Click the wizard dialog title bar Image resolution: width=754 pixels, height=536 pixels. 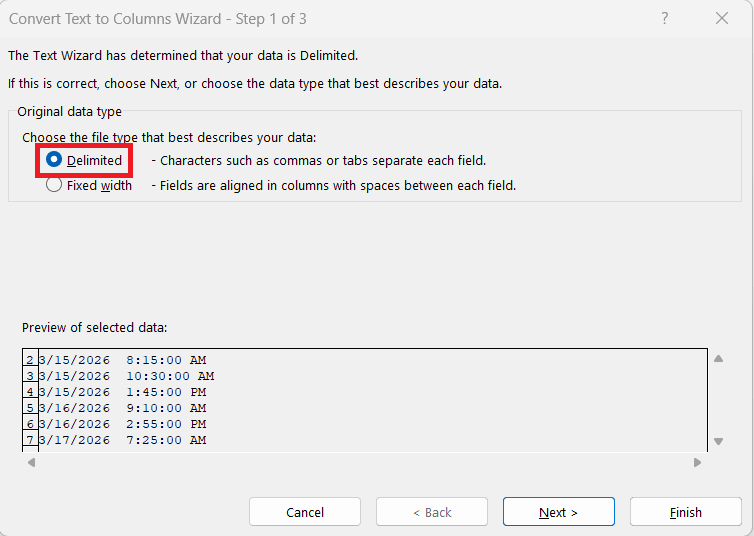(x=300, y=18)
